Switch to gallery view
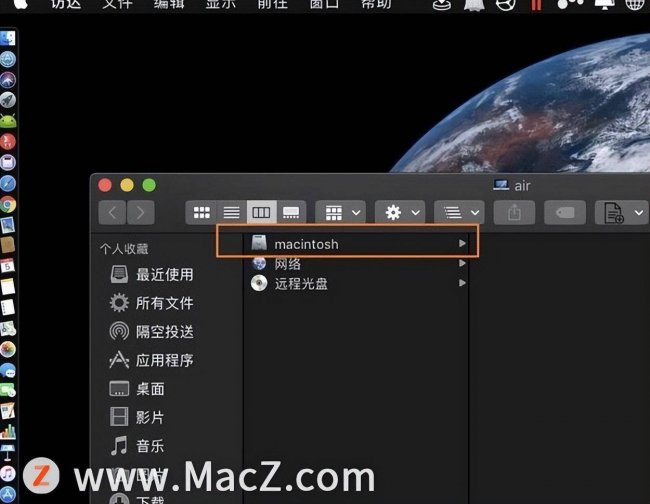Screen dimensions: 650x504 coord(291,213)
